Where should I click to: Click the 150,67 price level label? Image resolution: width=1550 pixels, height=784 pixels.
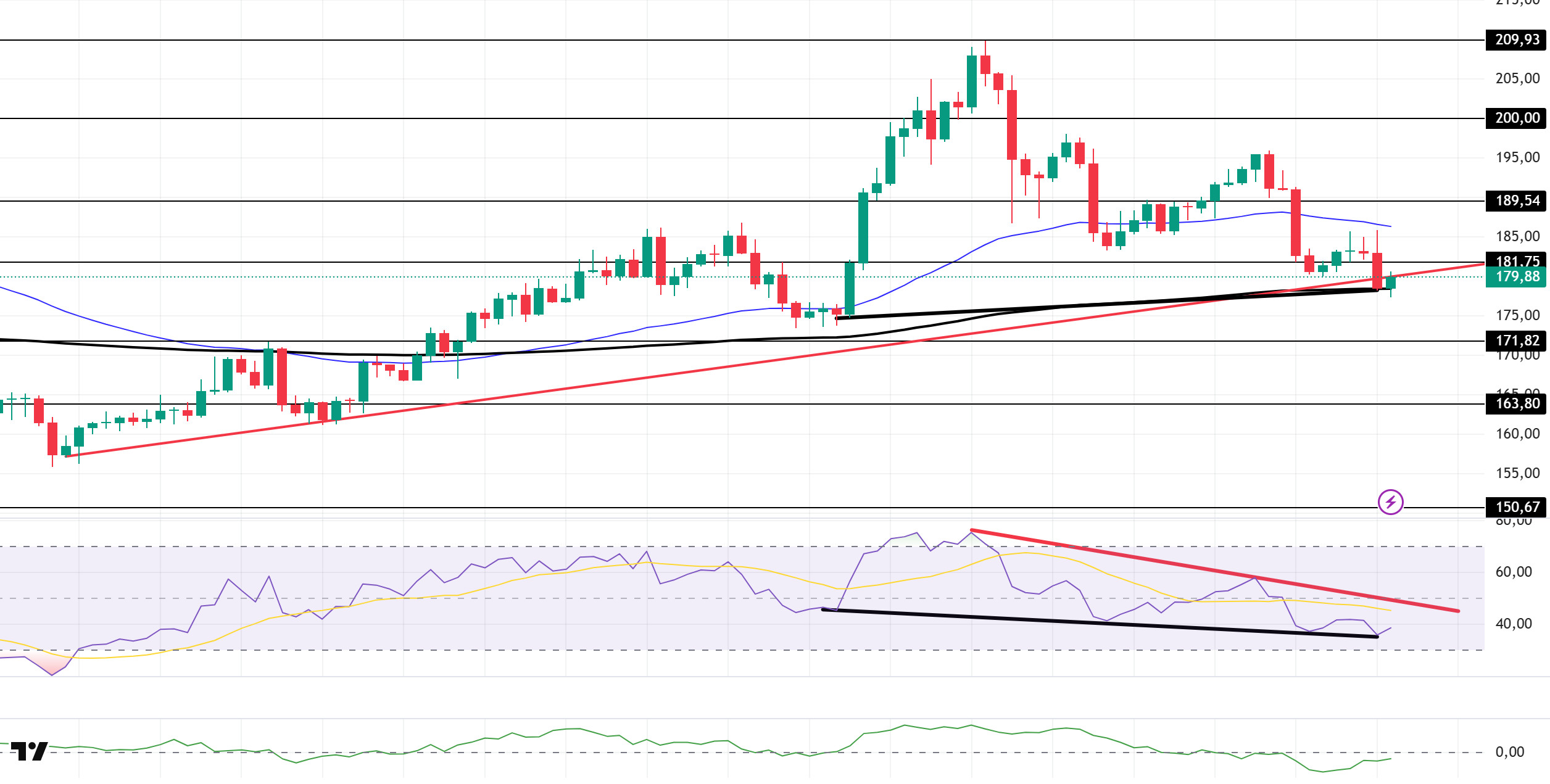click(1517, 507)
